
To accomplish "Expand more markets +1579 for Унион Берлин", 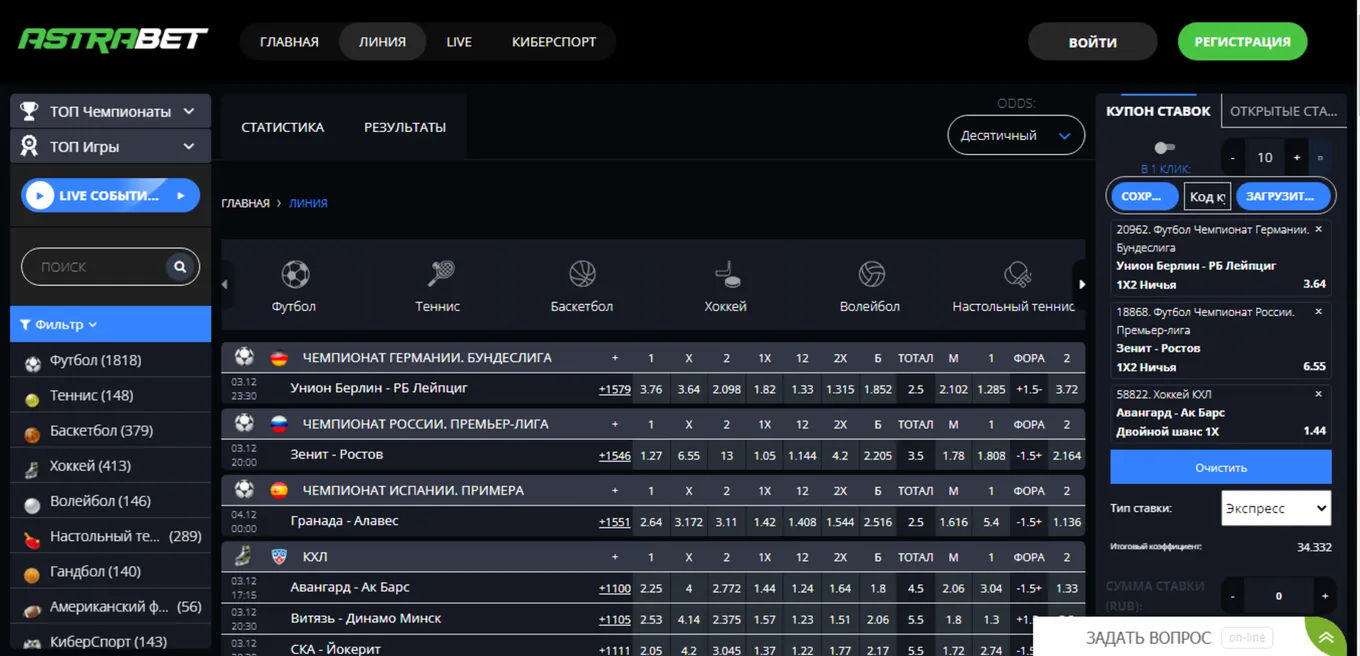I will coord(614,389).
